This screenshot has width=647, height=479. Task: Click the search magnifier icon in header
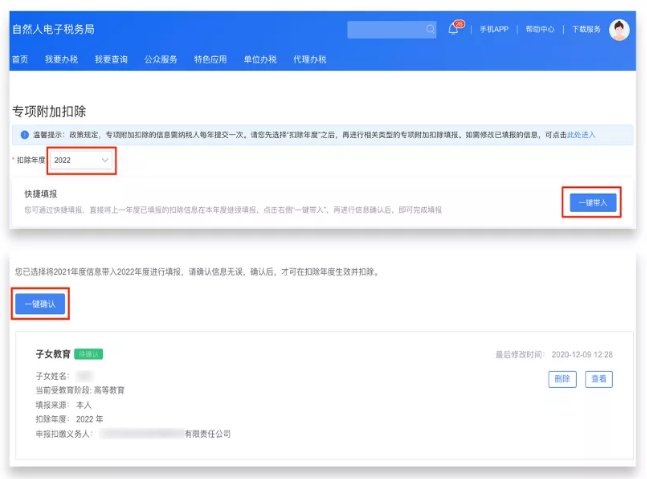pos(430,29)
